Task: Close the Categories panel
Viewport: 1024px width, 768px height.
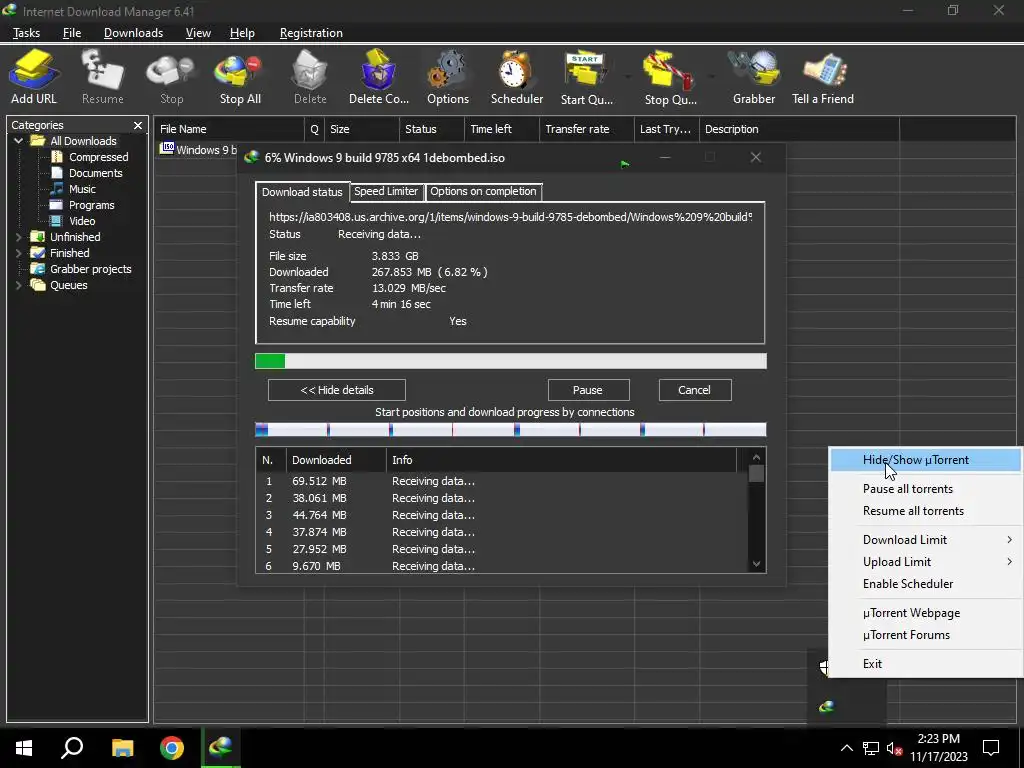Action: click(x=138, y=125)
